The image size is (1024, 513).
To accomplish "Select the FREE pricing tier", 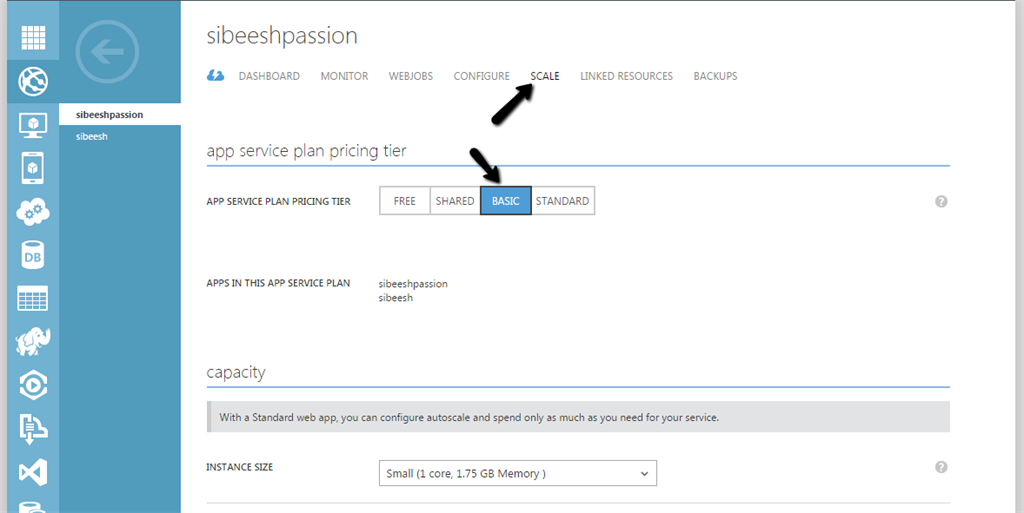I will tap(405, 201).
